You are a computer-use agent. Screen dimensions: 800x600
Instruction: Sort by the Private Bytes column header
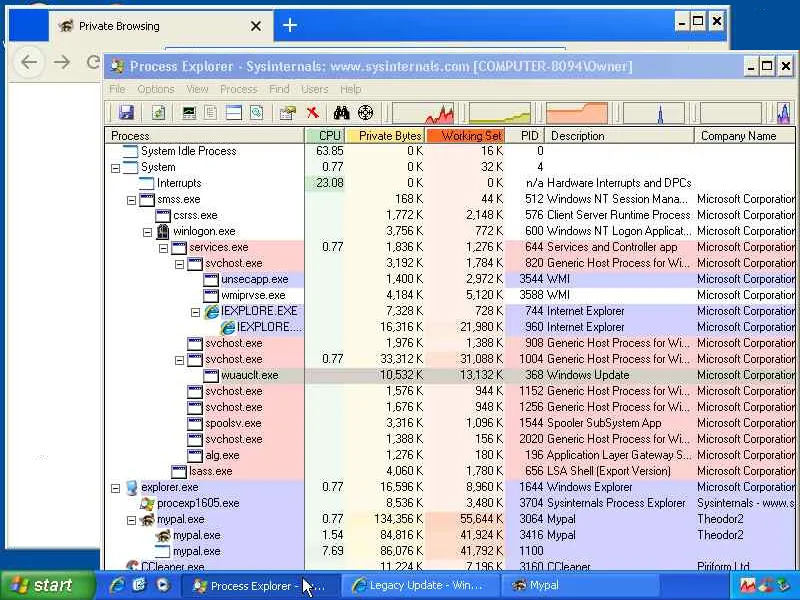[386, 136]
